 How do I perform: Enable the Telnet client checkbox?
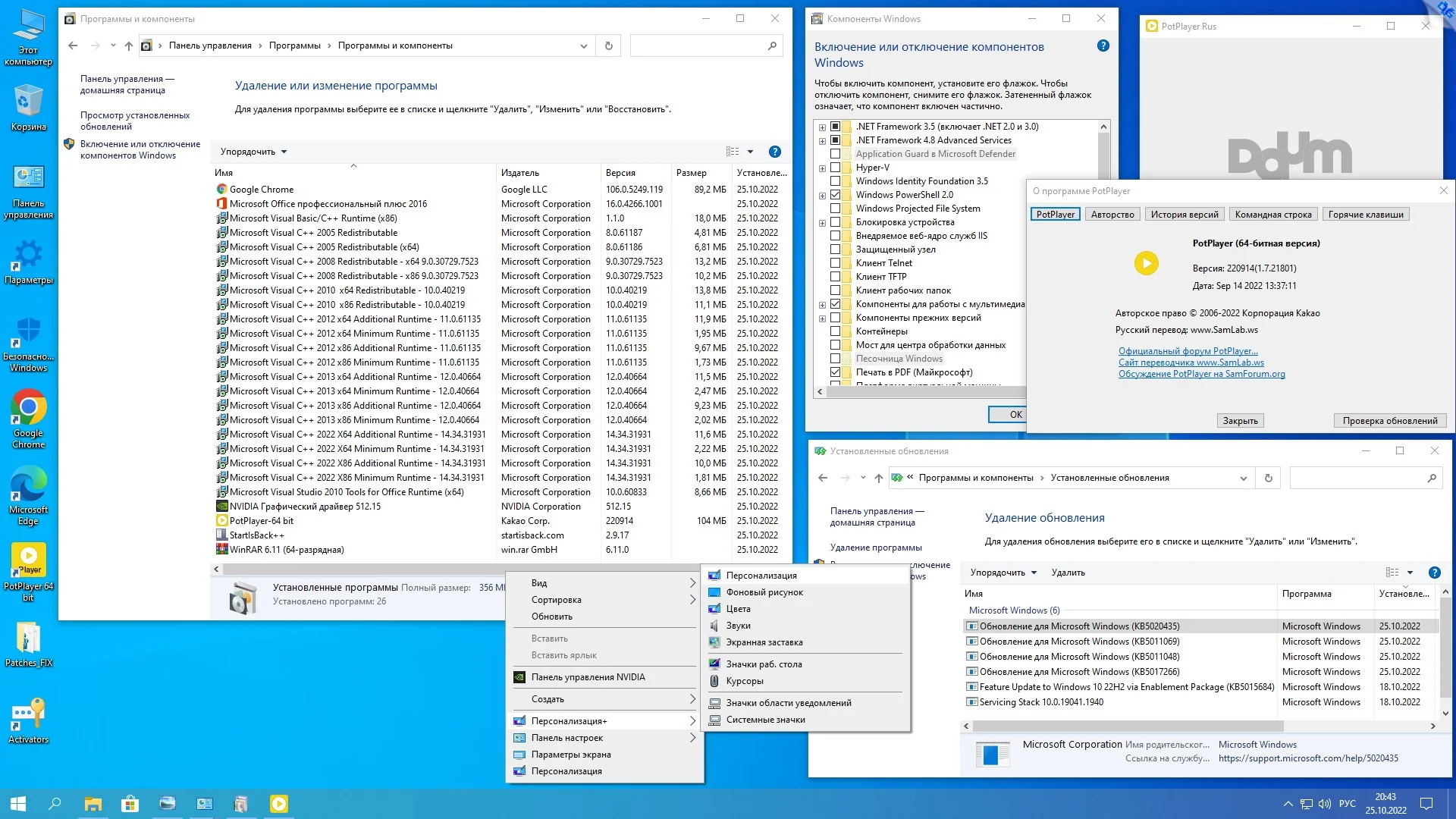click(x=835, y=263)
